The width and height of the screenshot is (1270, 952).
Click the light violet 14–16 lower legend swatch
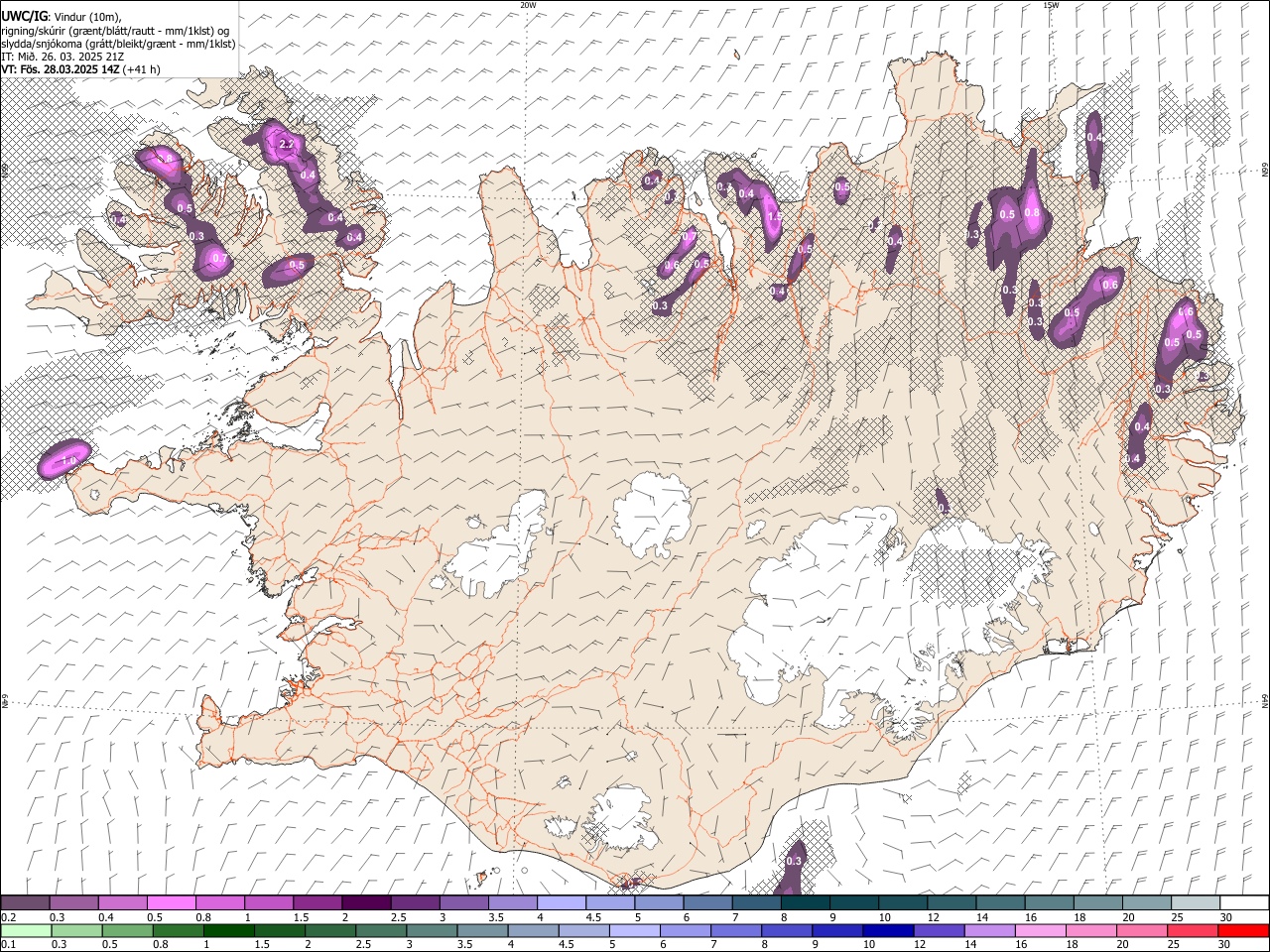pos(989,930)
